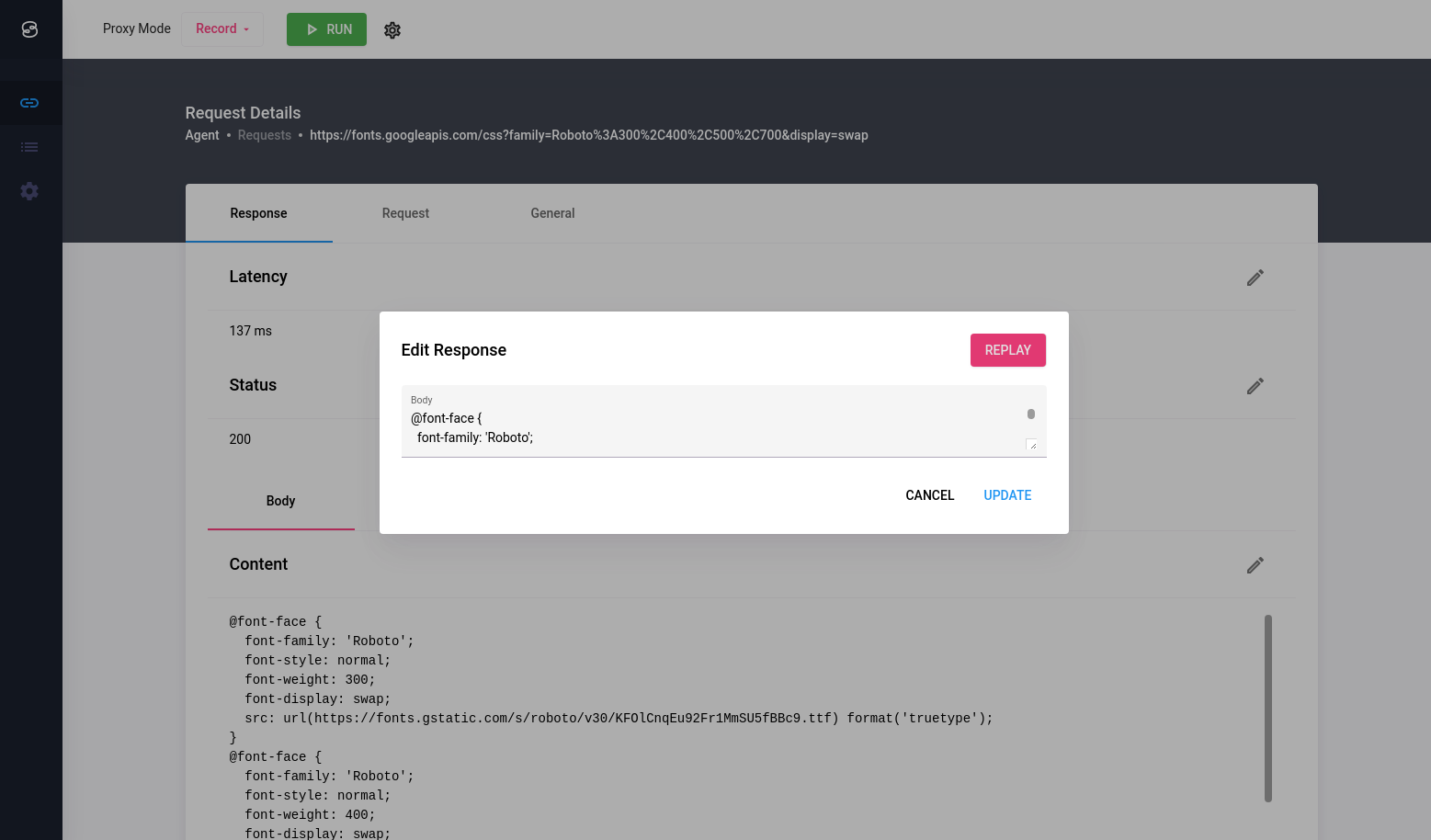
Task: Click the app logo in sidebar
Action: pos(29,29)
